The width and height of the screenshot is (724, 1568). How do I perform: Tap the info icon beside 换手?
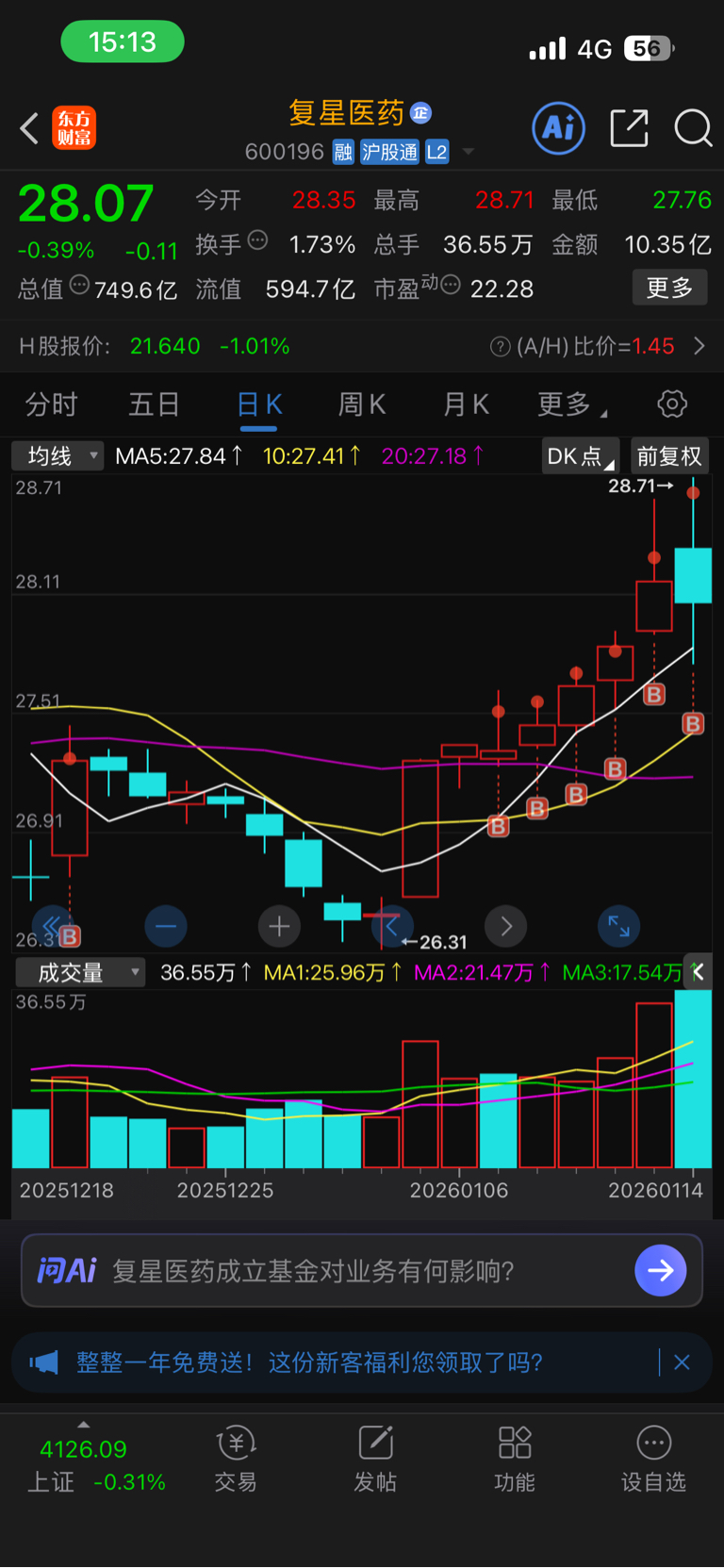[x=257, y=240]
